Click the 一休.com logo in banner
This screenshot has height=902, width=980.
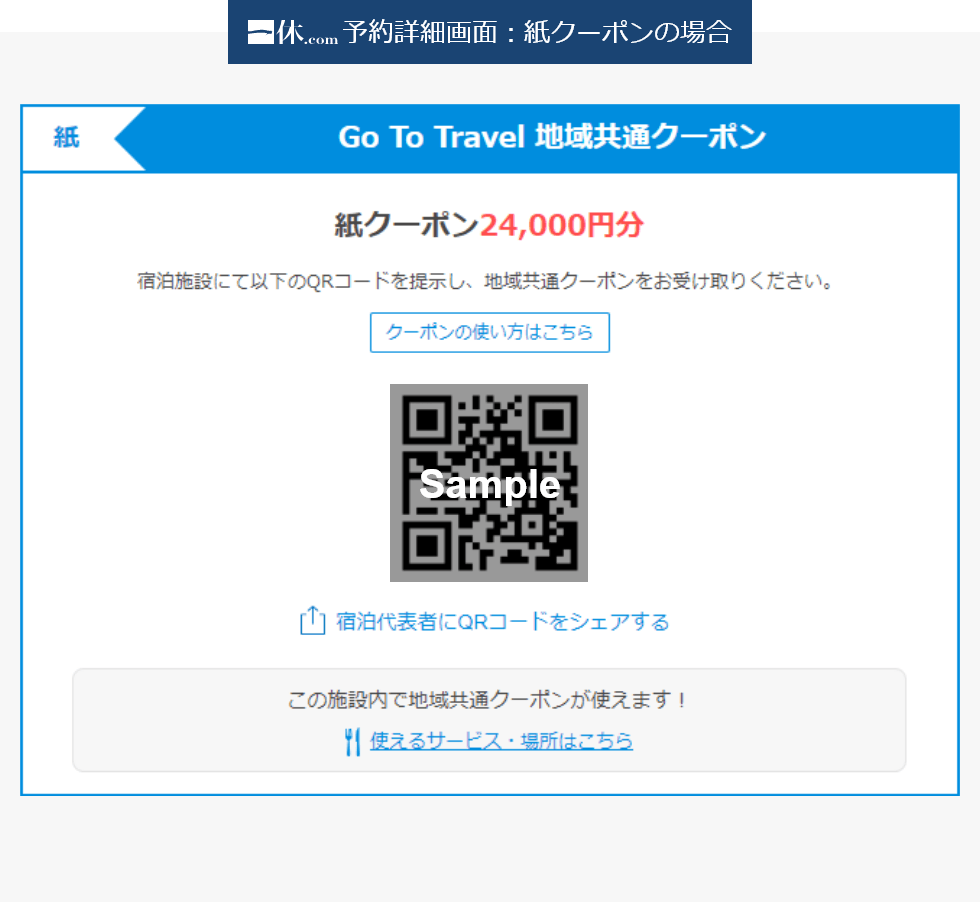pos(292,32)
